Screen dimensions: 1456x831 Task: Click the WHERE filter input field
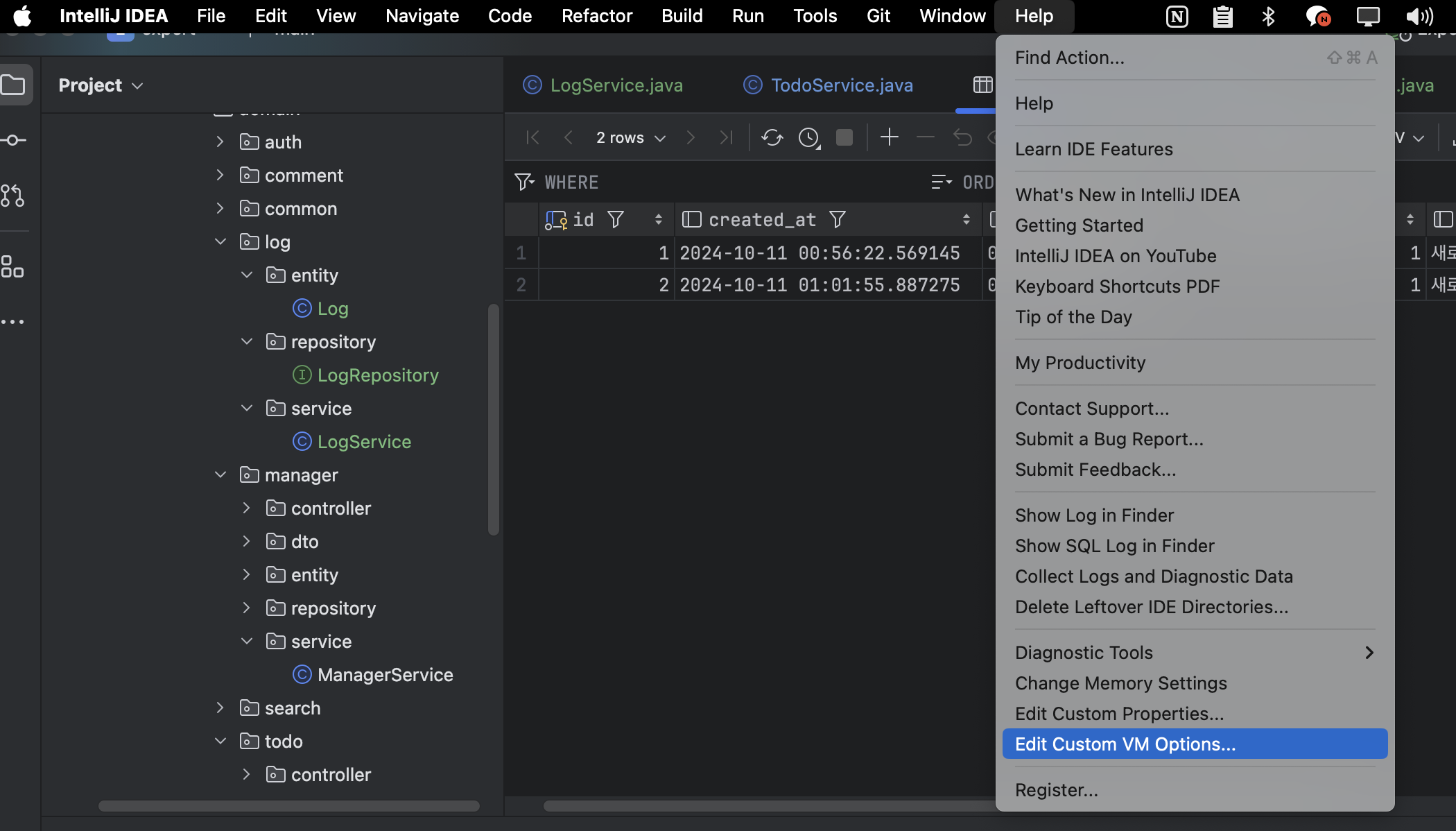728,182
